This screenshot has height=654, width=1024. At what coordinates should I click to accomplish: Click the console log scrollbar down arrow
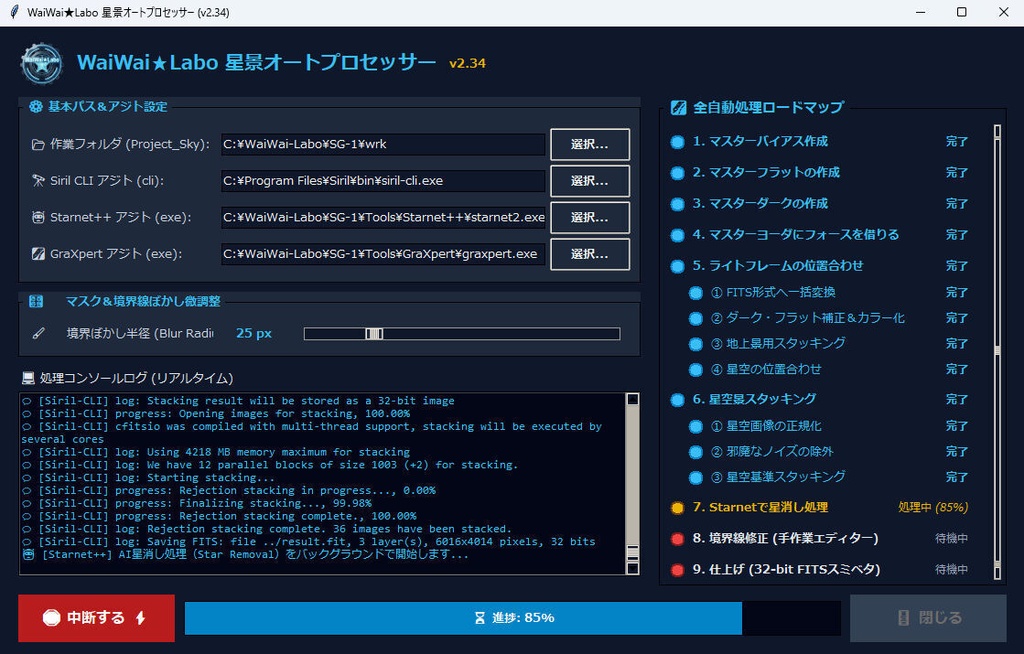[x=632, y=568]
